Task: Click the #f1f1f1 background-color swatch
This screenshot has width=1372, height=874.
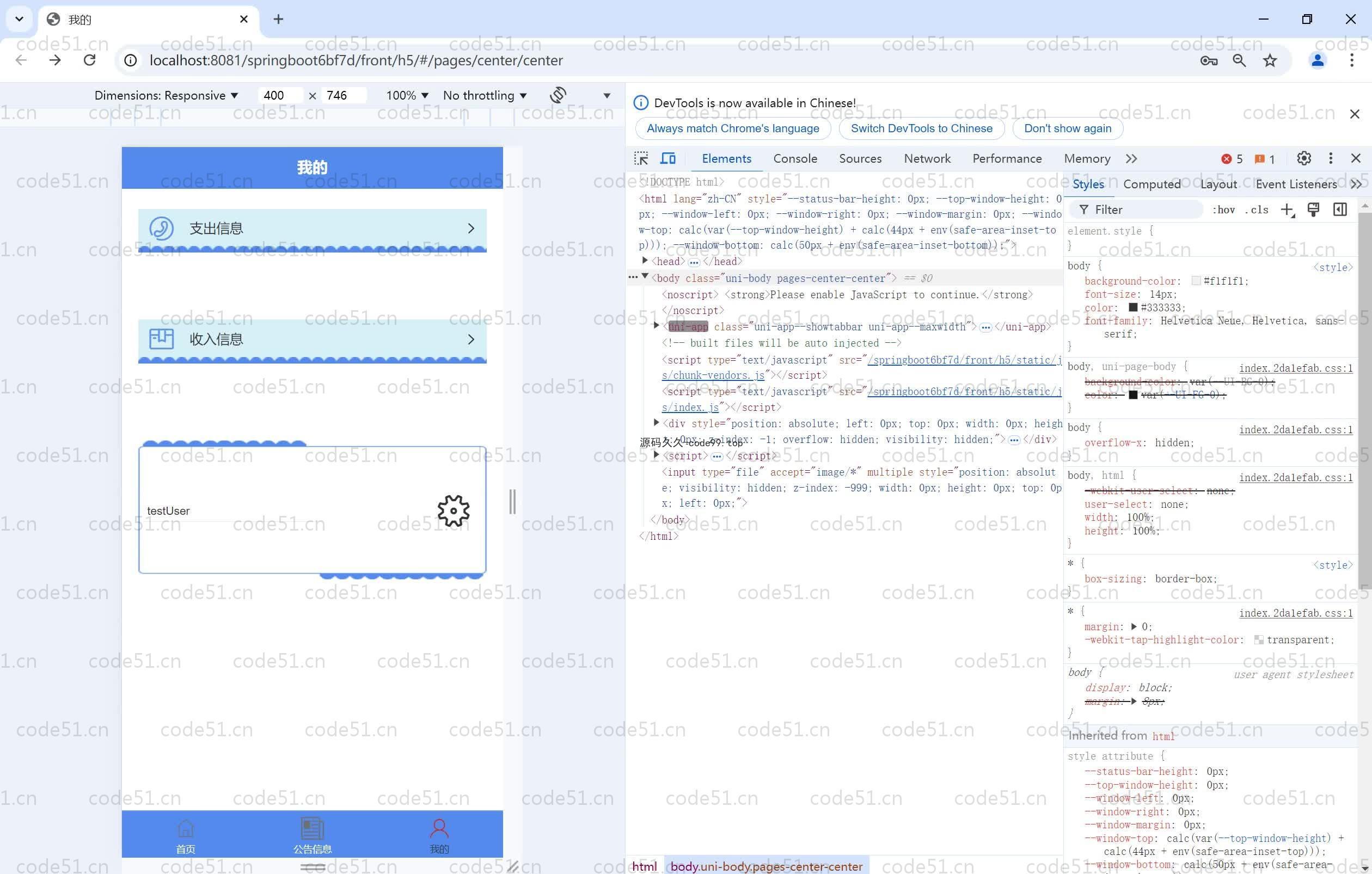Action: pyautogui.click(x=1196, y=281)
